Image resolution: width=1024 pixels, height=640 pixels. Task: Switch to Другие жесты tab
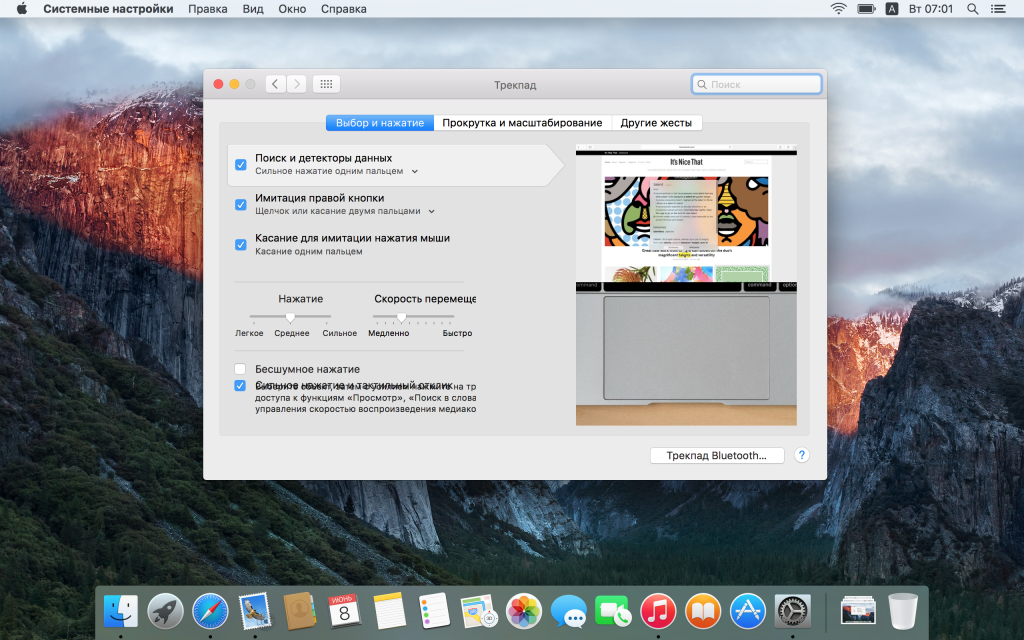[656, 123]
